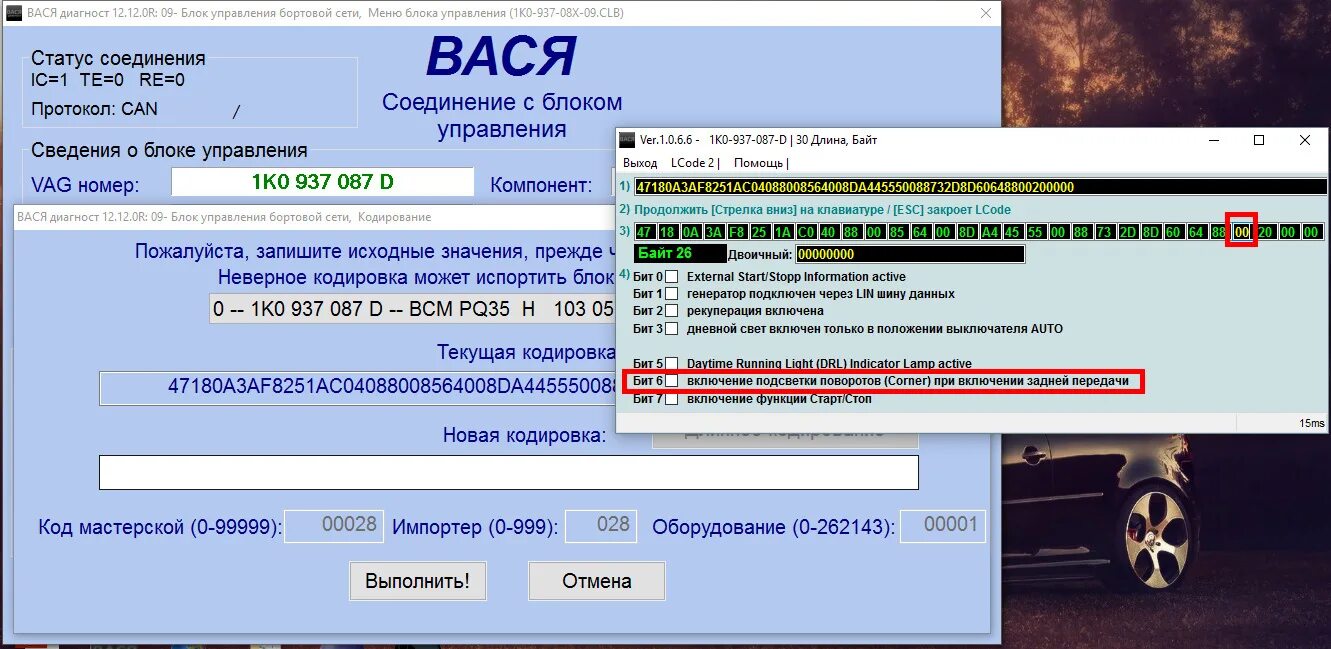
Task: Close the main ВАСЯ диагност window
Action: tap(986, 13)
